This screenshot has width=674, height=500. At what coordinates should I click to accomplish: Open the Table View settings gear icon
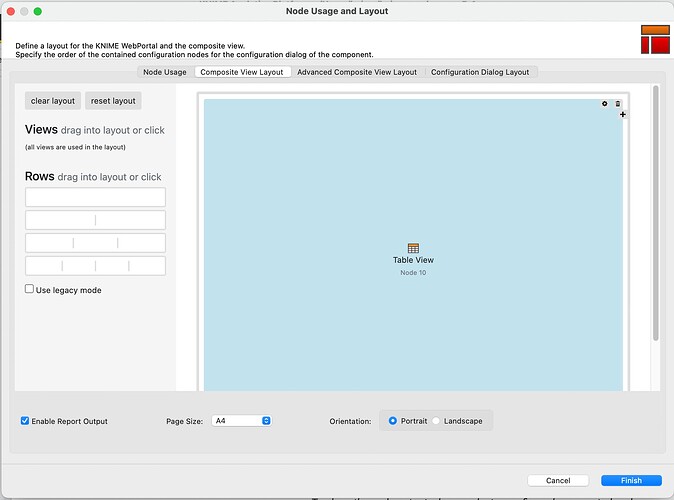604,104
